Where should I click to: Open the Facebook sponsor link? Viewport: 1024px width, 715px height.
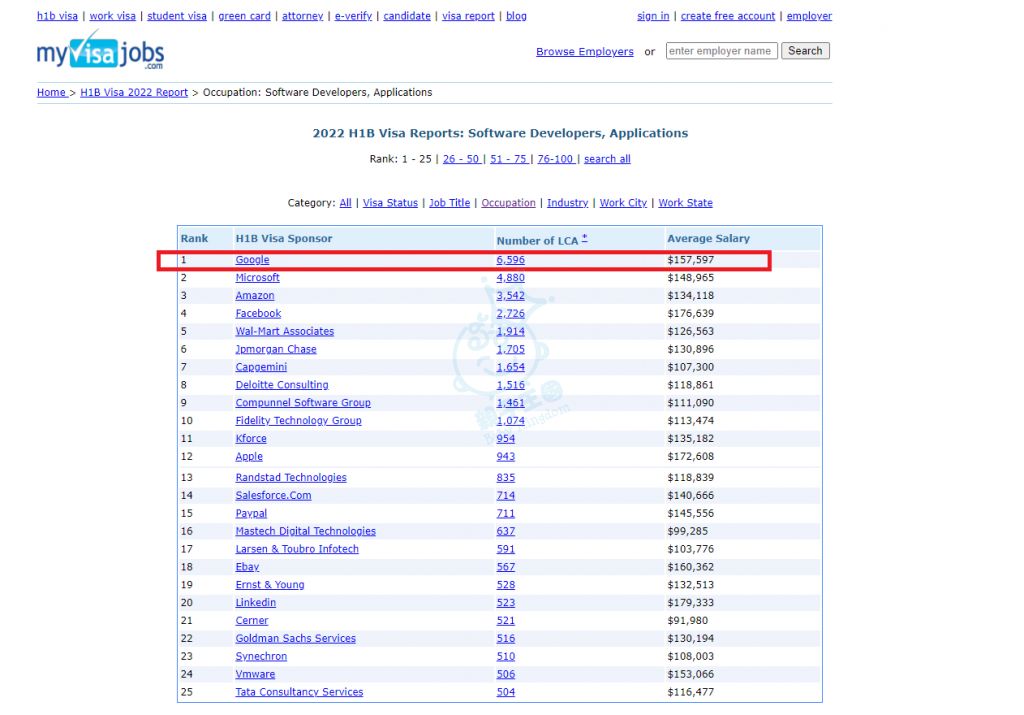tap(258, 313)
